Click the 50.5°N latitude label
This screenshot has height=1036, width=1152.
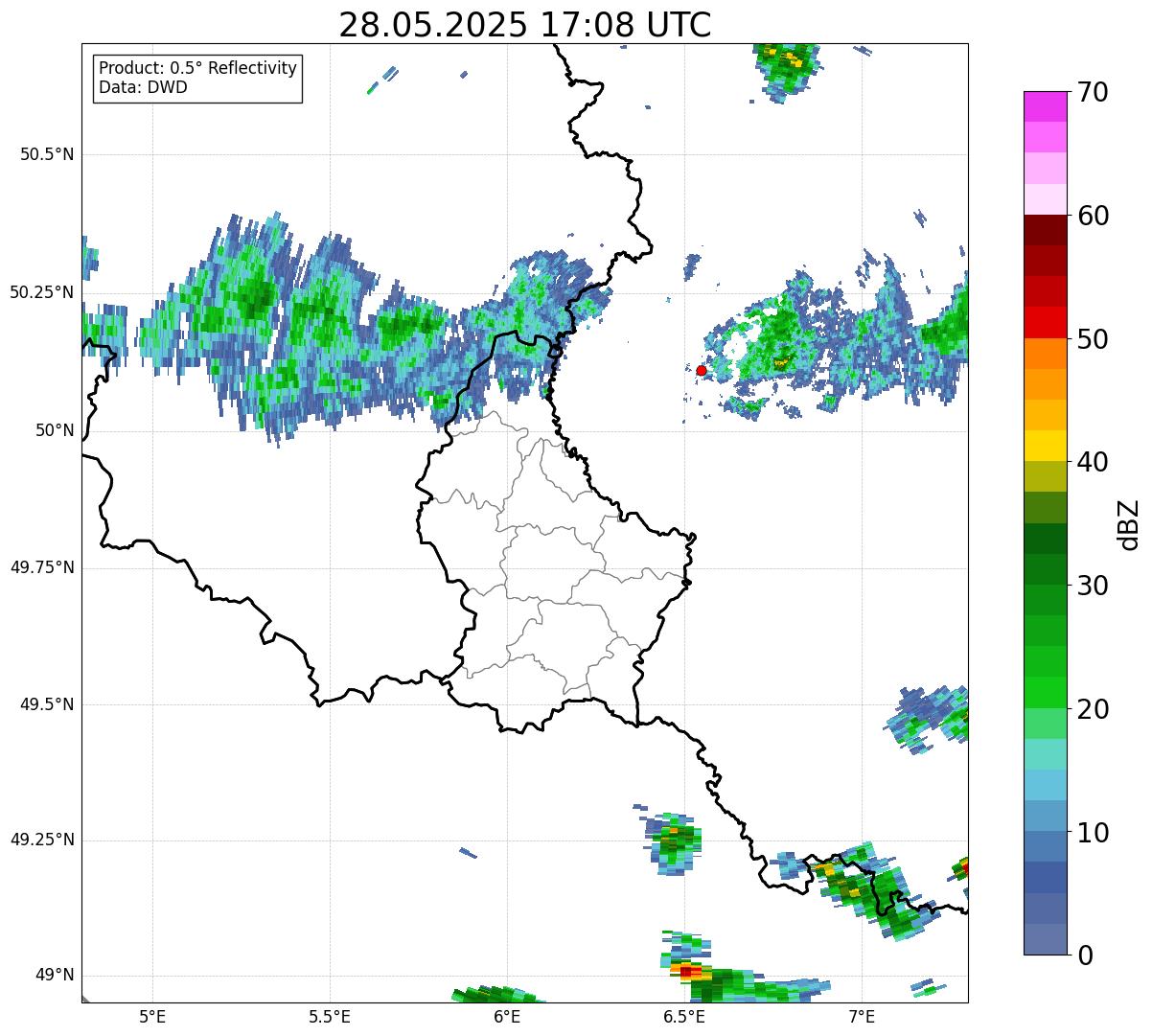47,154
